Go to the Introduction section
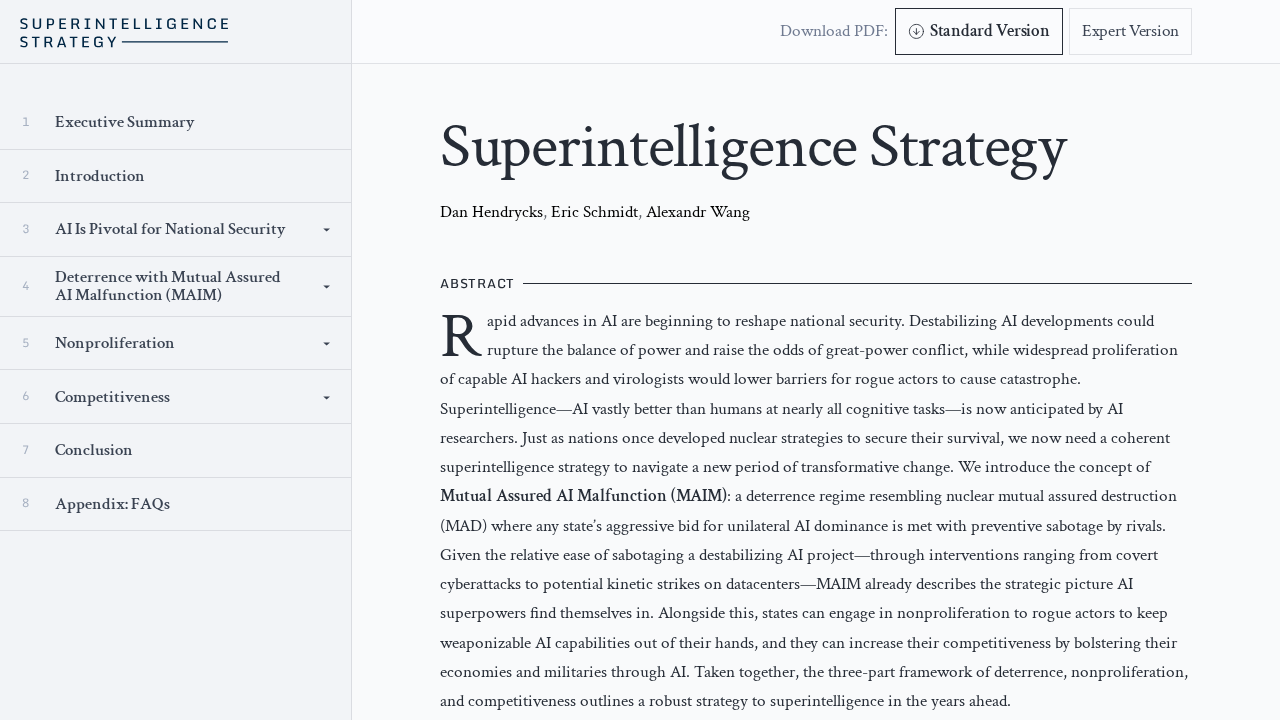Image resolution: width=1280 pixels, height=720 pixels. 99,176
